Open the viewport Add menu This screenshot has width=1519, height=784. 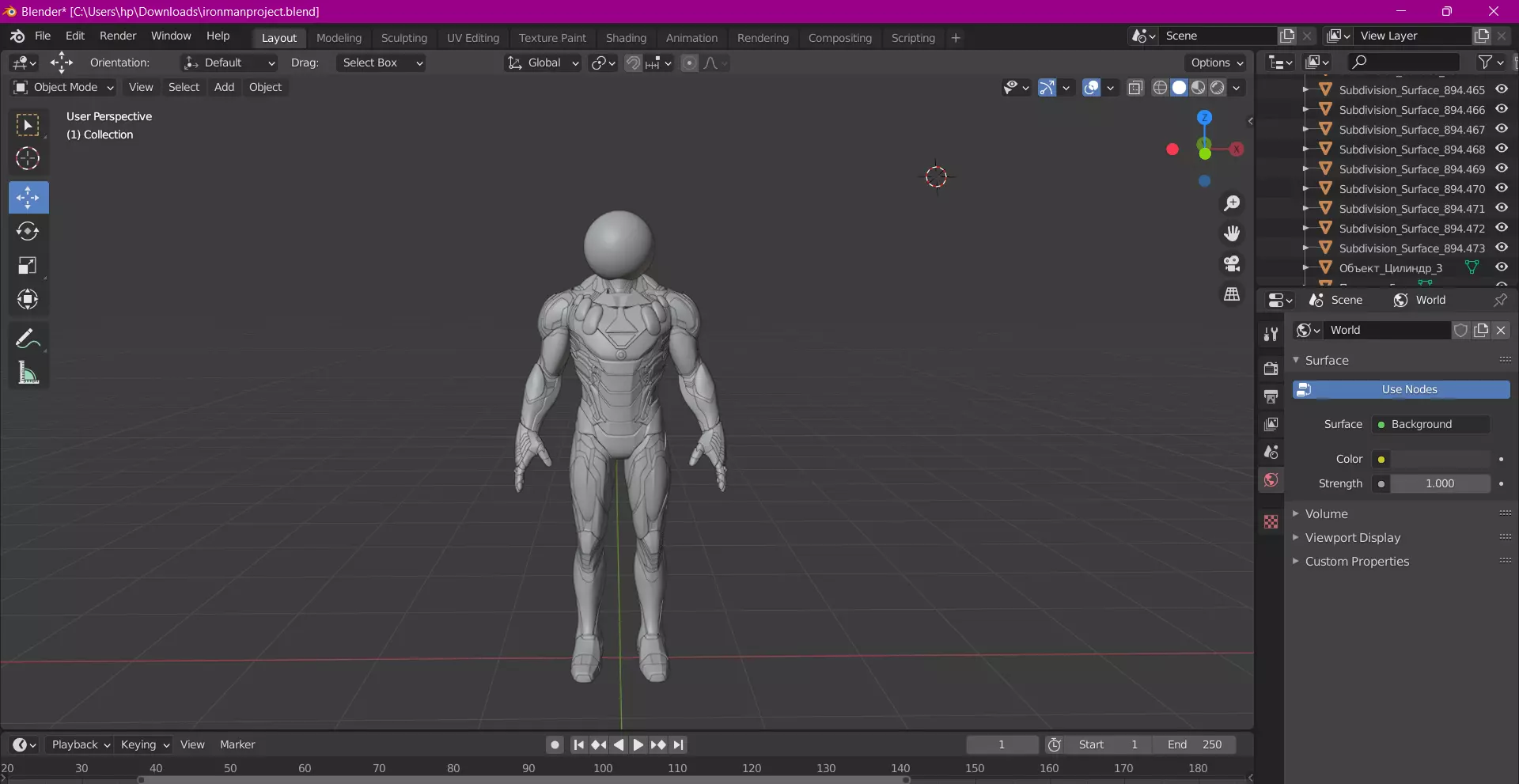[x=224, y=87]
